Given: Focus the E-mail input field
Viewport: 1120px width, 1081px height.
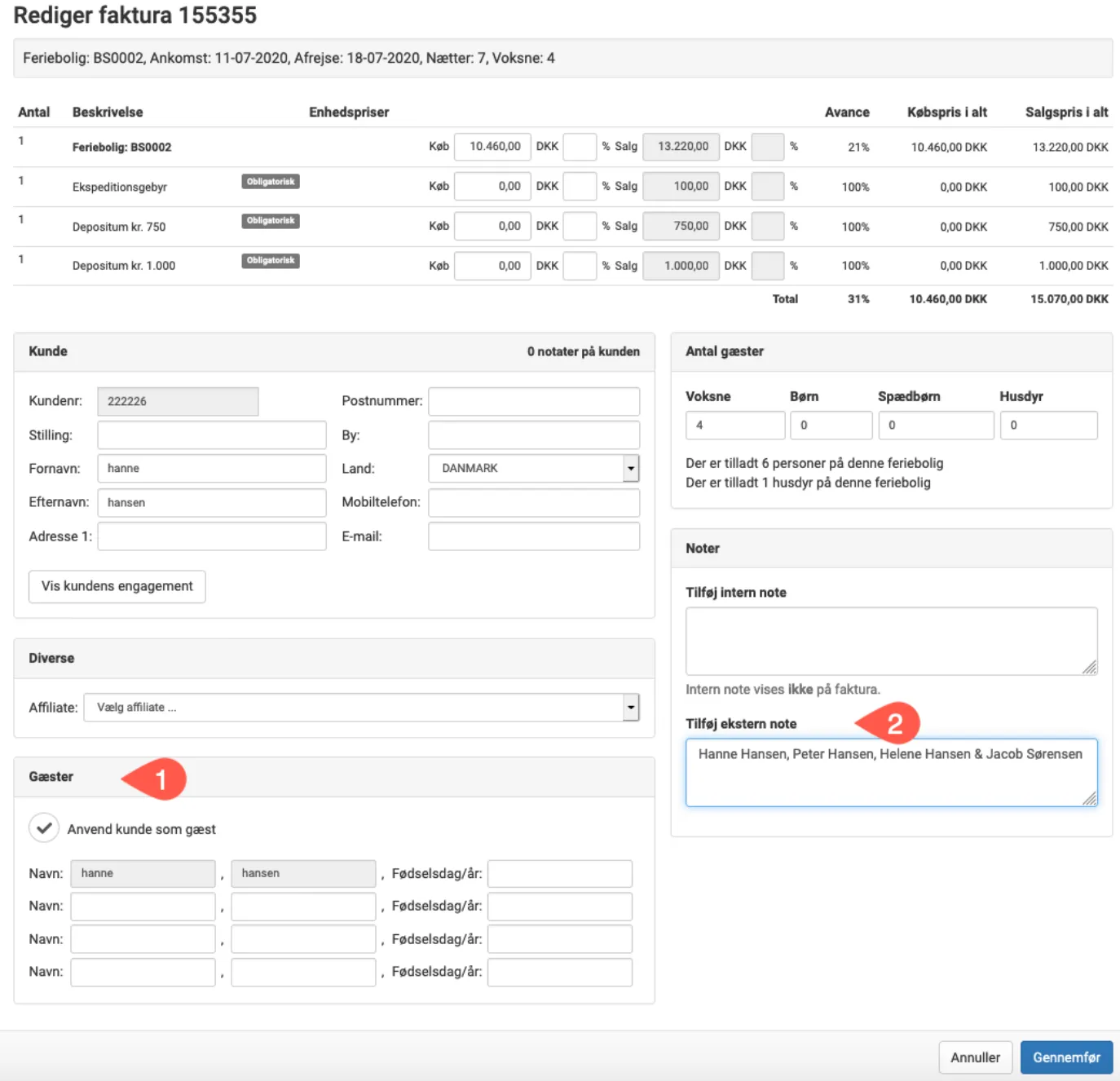Looking at the screenshot, I should coord(533,536).
